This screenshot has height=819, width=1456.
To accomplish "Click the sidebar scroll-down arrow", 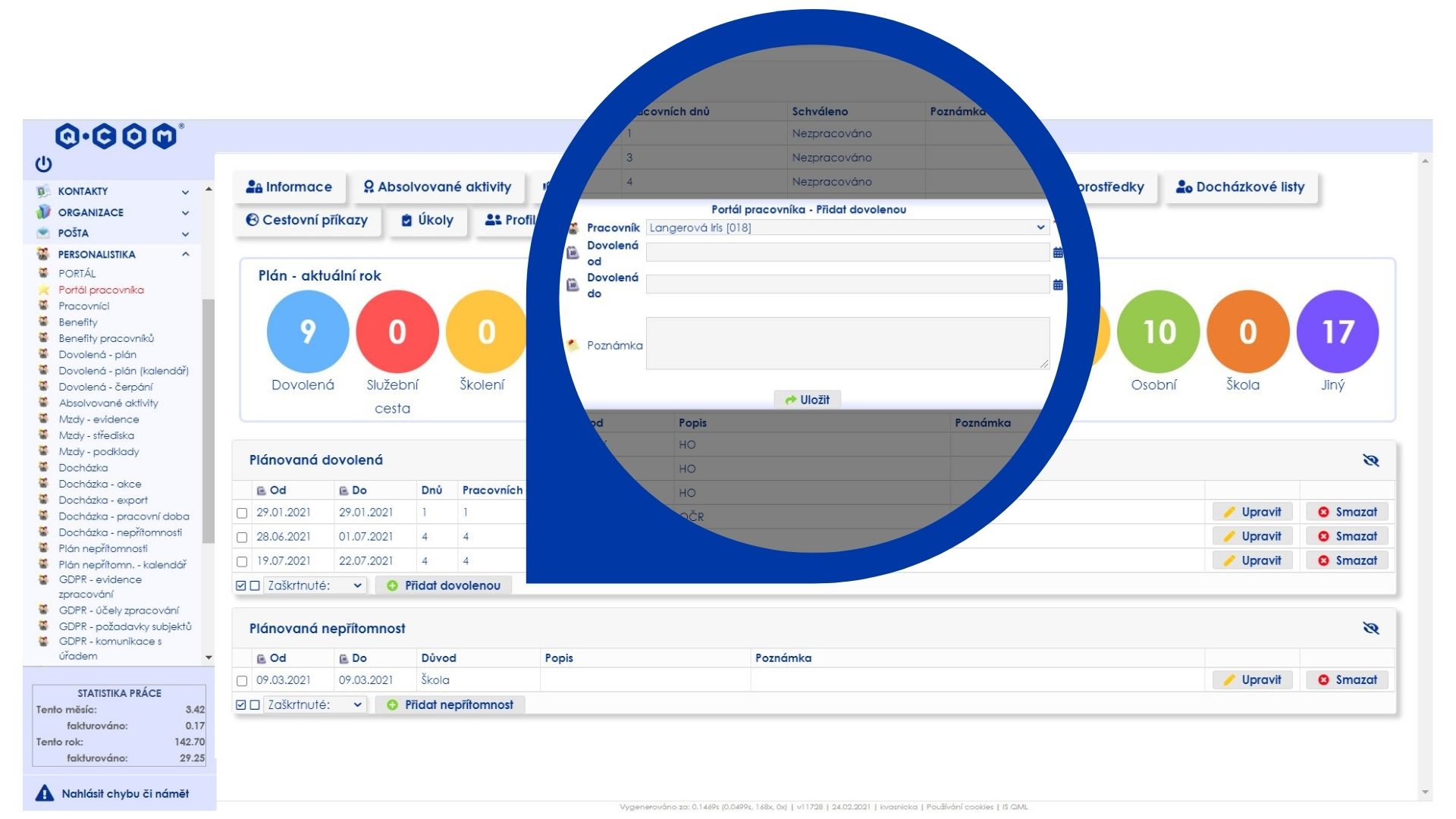I will coord(209,657).
